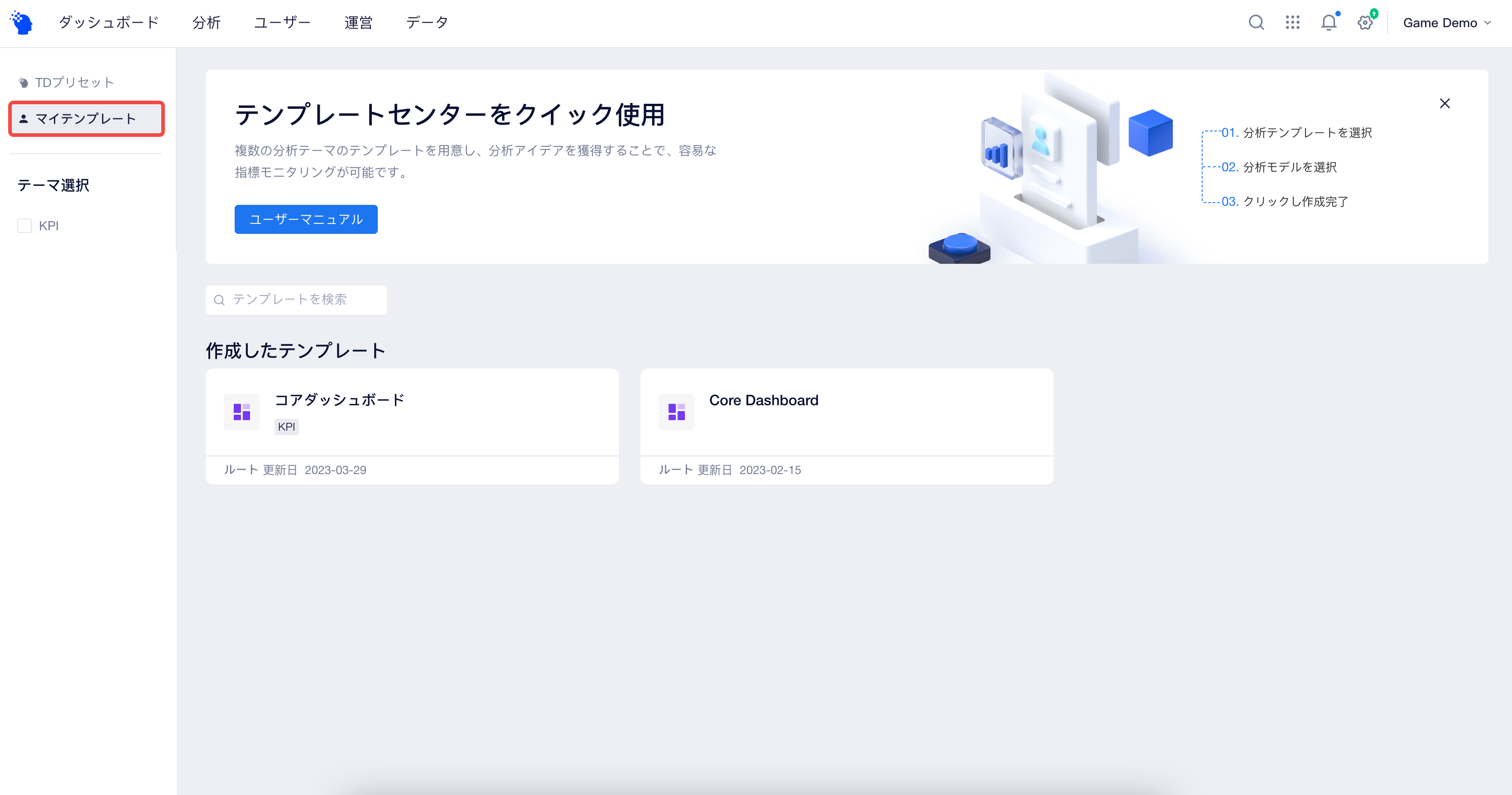1512x795 pixels.
Task: Open the 分析 menu
Action: coord(207,22)
